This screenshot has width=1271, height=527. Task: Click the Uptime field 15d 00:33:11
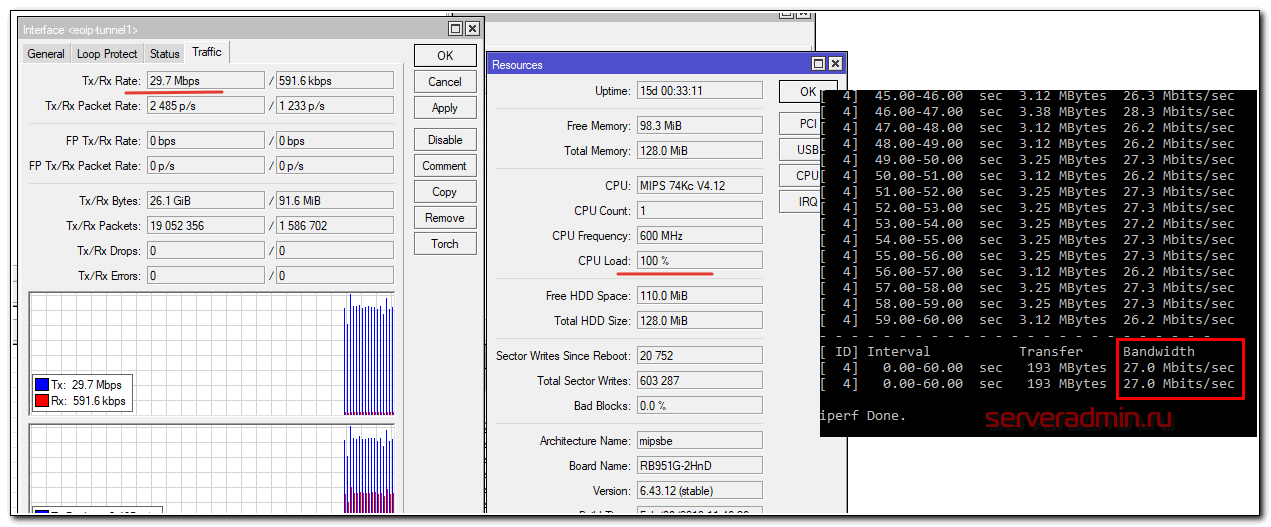coord(699,91)
